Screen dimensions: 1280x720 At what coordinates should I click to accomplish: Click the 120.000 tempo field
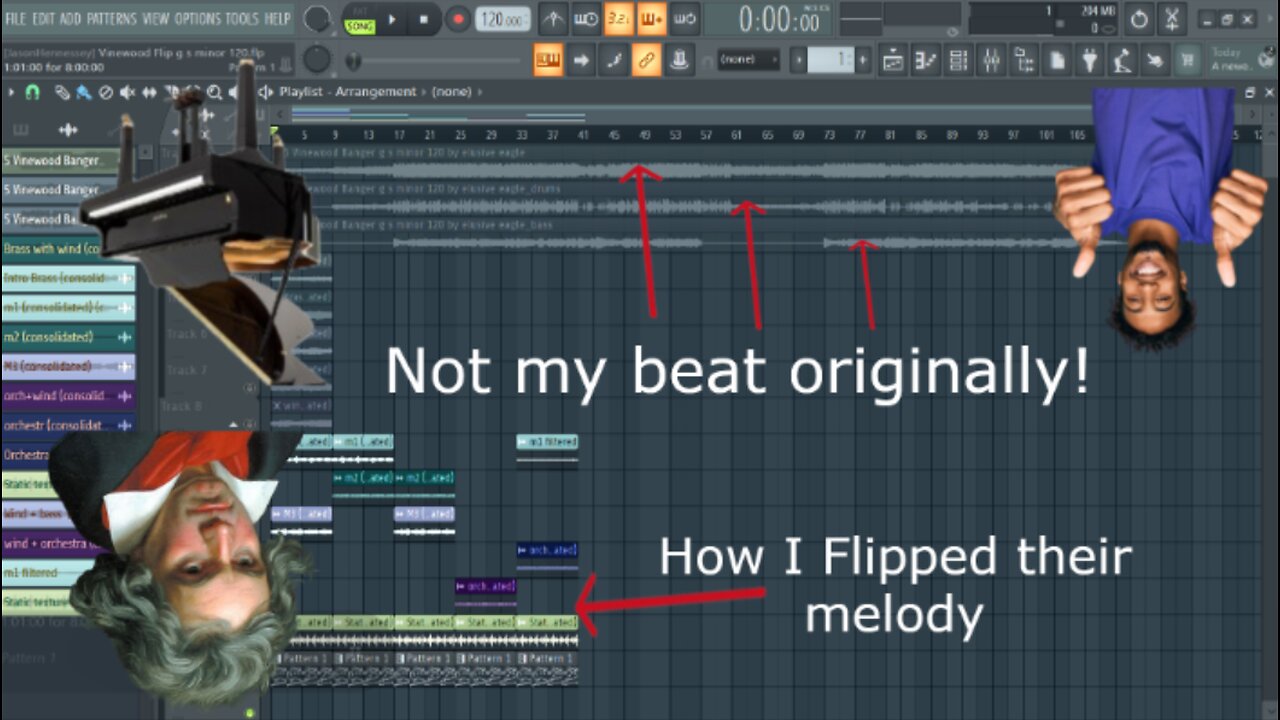click(x=503, y=19)
